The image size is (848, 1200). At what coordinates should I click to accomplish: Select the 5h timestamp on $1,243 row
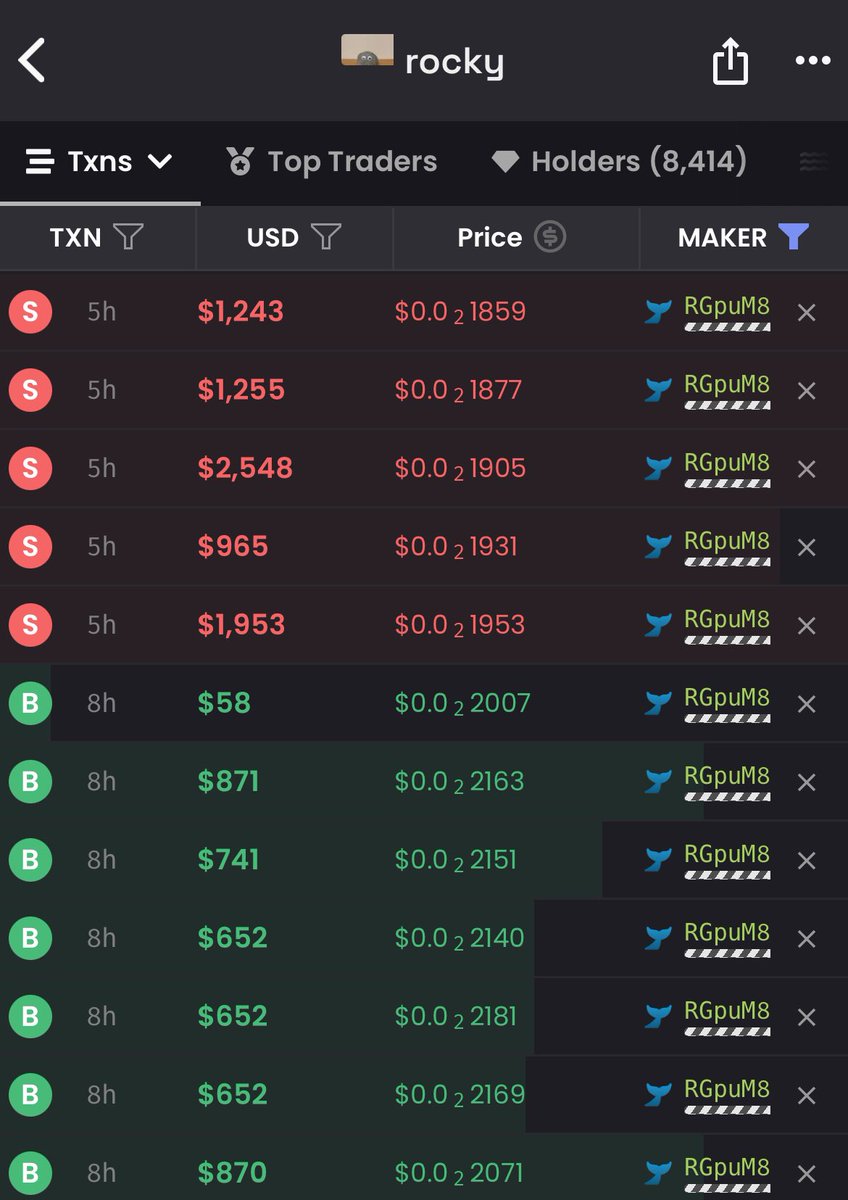pyautogui.click(x=101, y=312)
